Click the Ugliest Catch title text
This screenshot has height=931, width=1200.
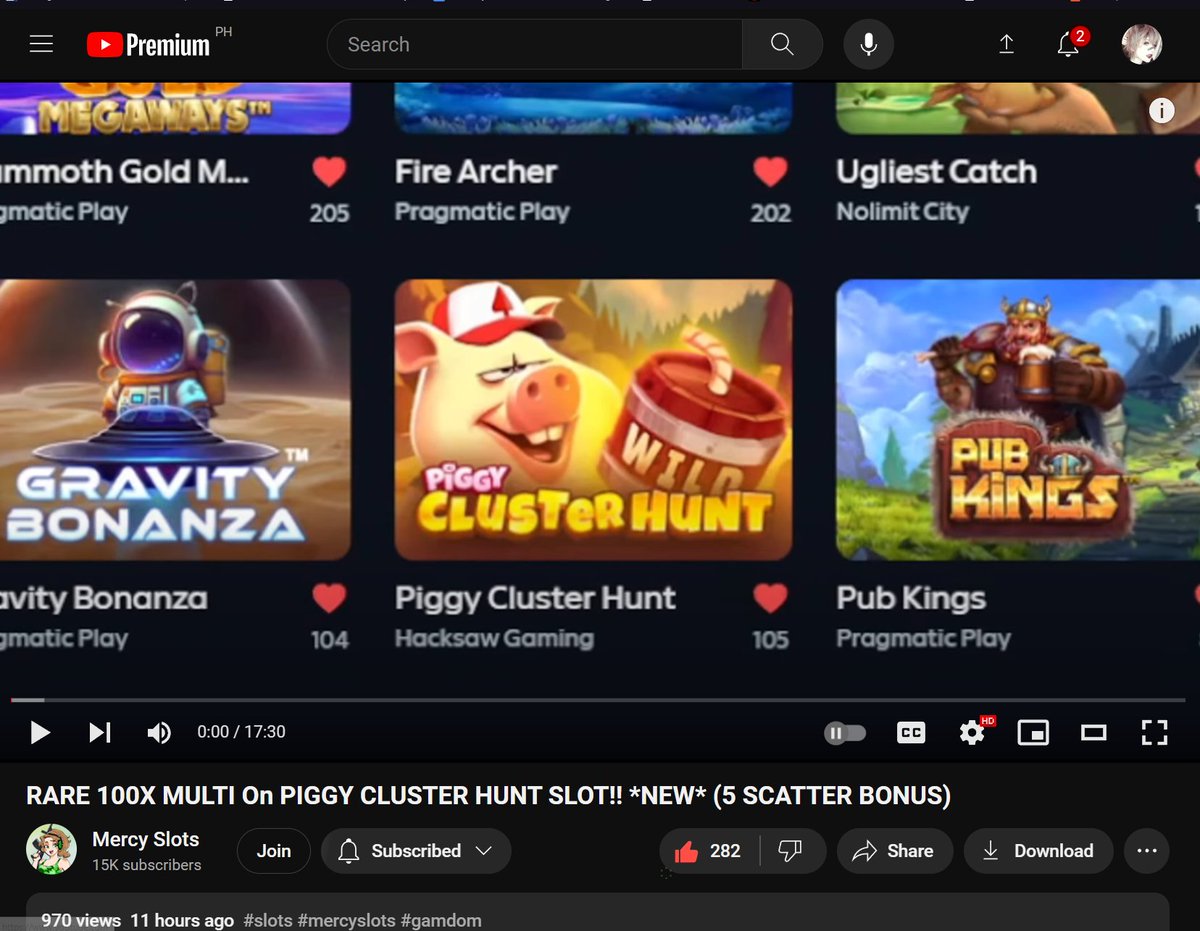coord(937,172)
